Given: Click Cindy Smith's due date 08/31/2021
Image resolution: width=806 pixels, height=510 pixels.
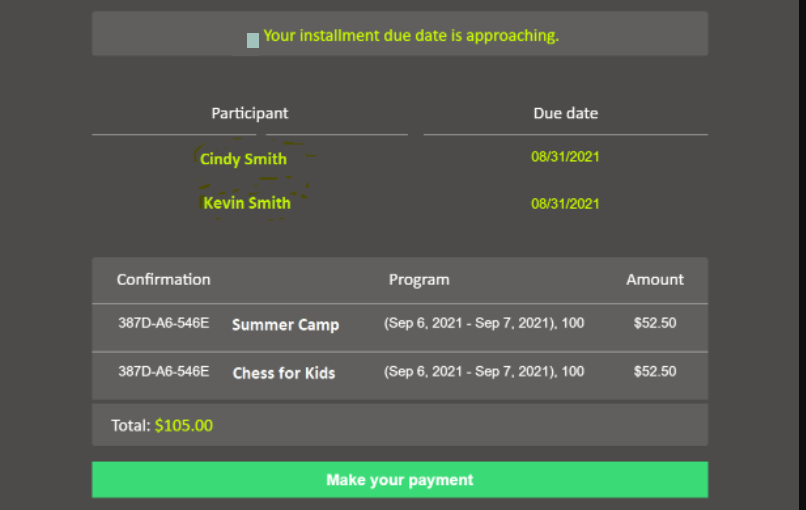Looking at the screenshot, I should (x=565, y=157).
